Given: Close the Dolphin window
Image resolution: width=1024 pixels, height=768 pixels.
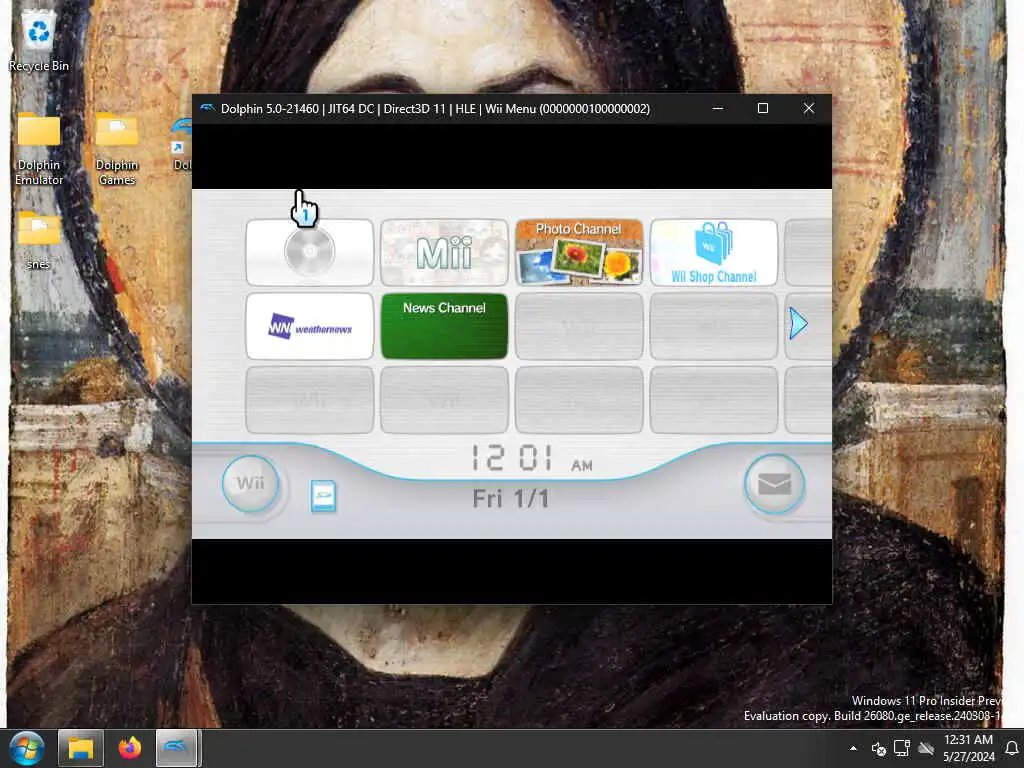Looking at the screenshot, I should (x=808, y=108).
